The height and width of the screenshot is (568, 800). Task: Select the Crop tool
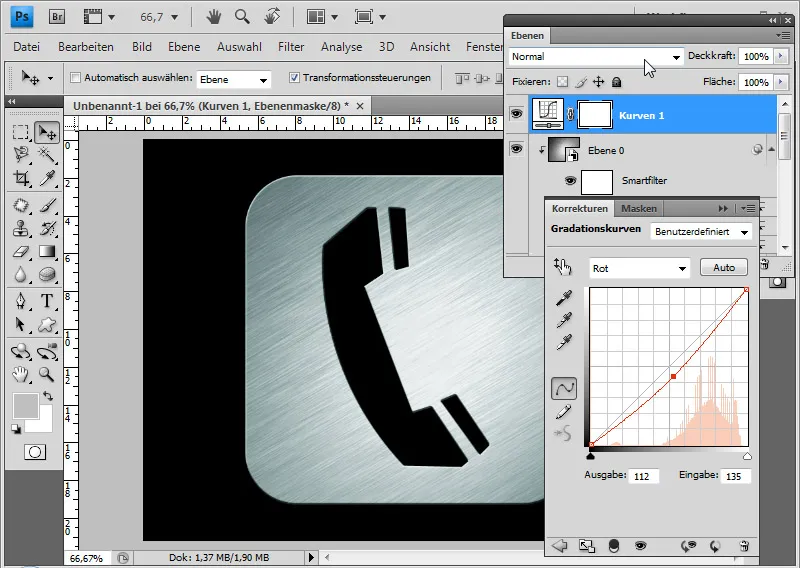[x=20, y=178]
